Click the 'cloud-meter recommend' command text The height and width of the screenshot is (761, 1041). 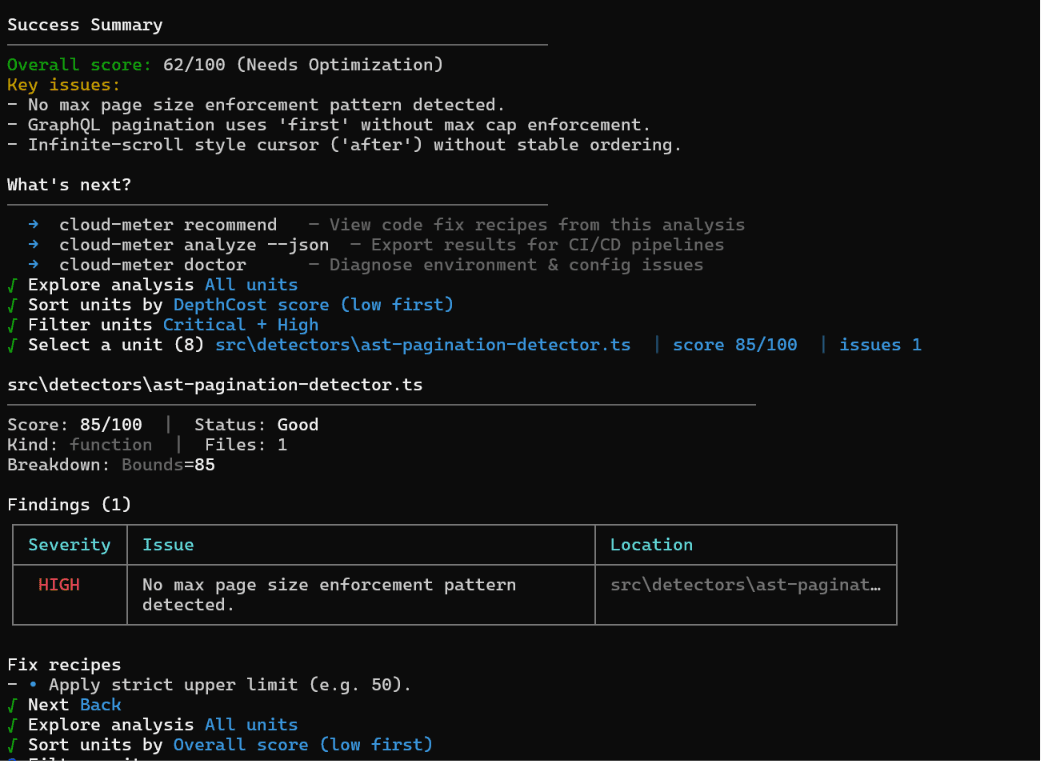pos(168,224)
